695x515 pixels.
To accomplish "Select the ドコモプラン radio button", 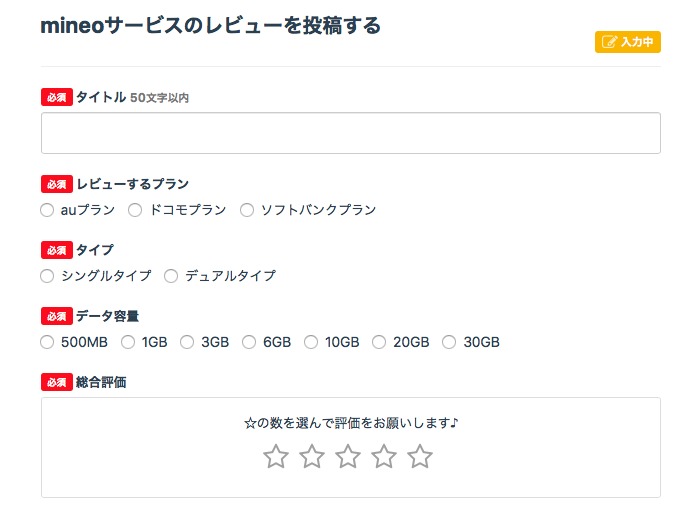I will point(135,210).
